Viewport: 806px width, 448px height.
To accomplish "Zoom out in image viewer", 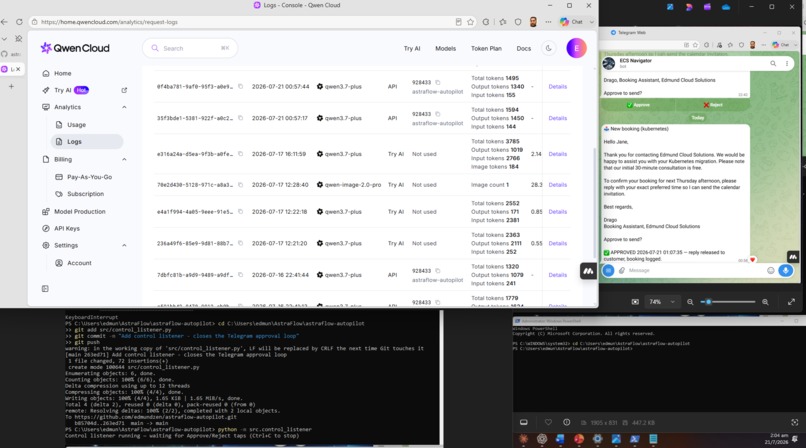I will coord(690,302).
